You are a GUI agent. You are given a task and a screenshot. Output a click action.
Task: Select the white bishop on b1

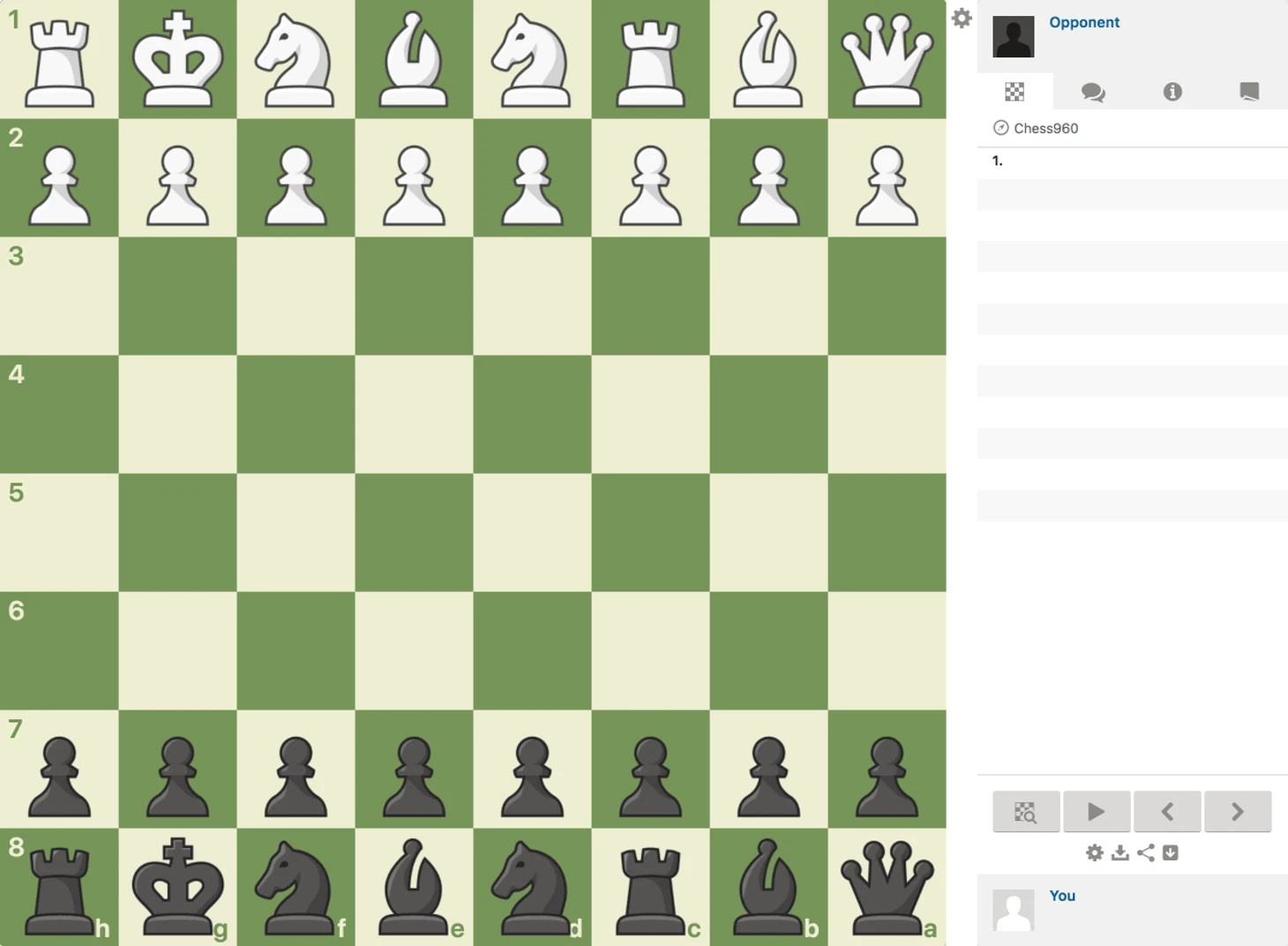pyautogui.click(x=768, y=59)
